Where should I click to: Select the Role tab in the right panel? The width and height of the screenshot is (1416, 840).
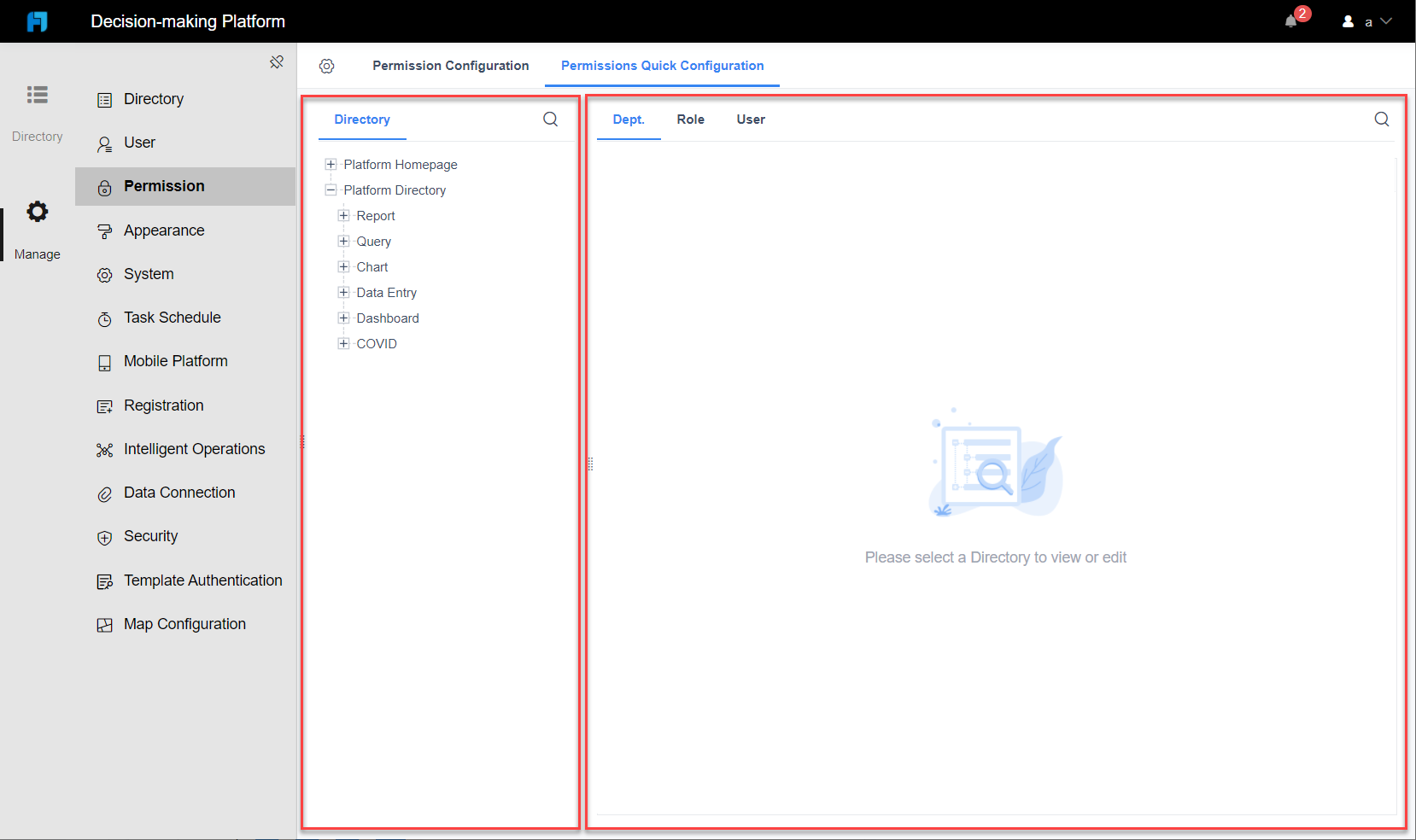[x=690, y=120]
